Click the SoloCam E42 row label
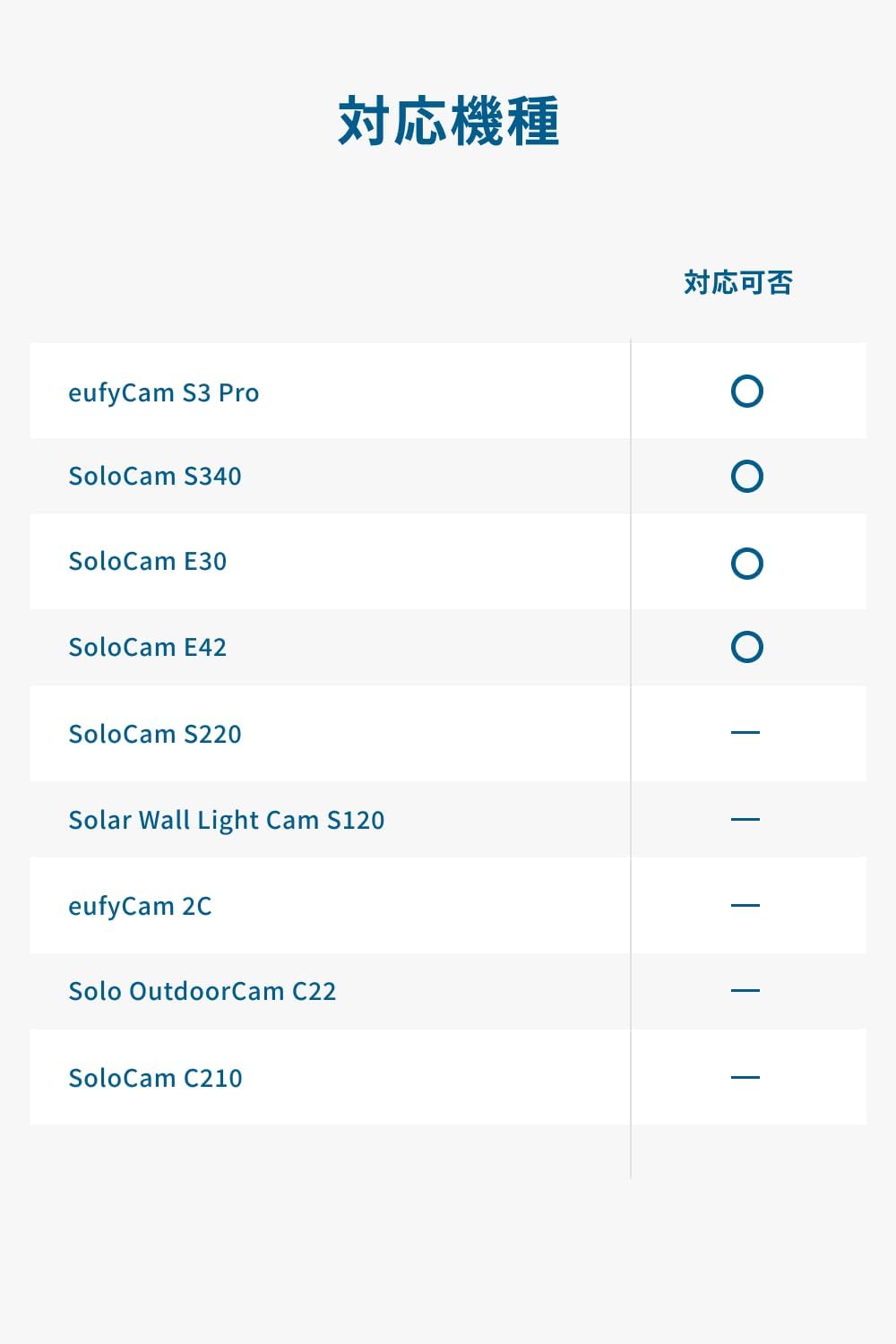This screenshot has height=1344, width=896. [148, 647]
